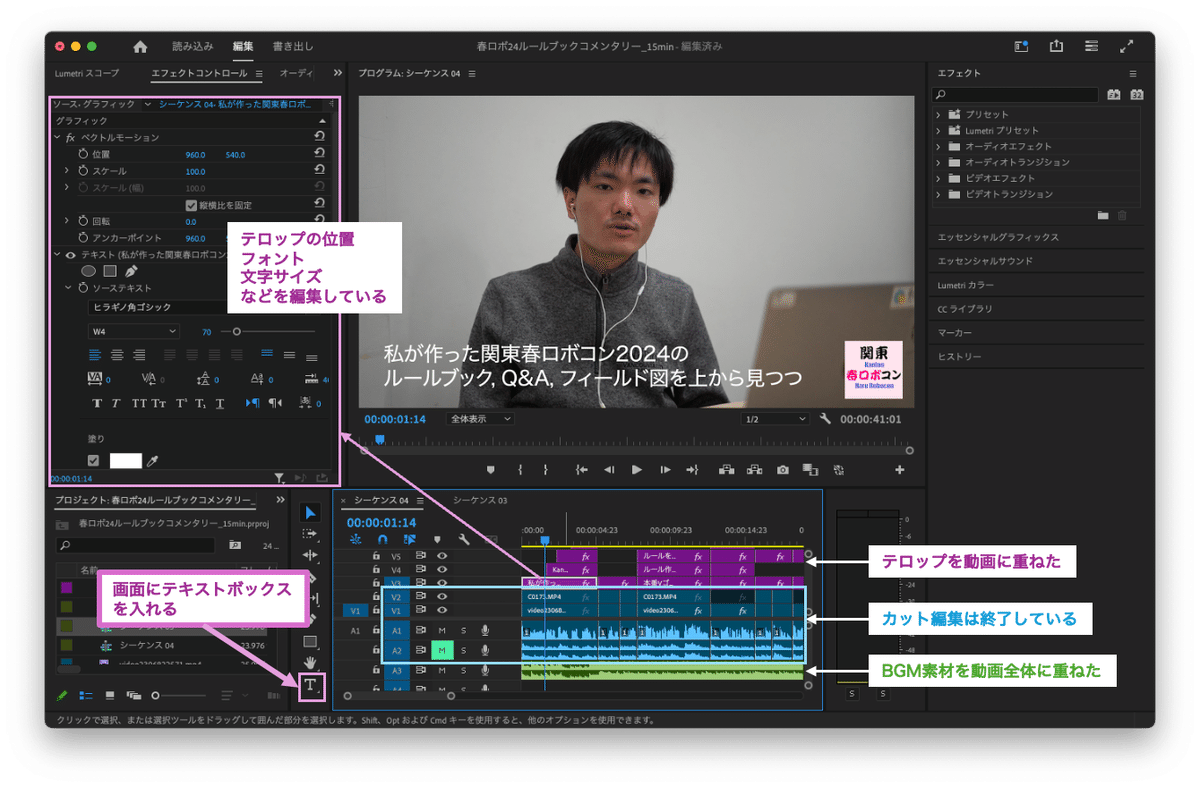
Task: Play the program monitor video
Action: [x=636, y=469]
